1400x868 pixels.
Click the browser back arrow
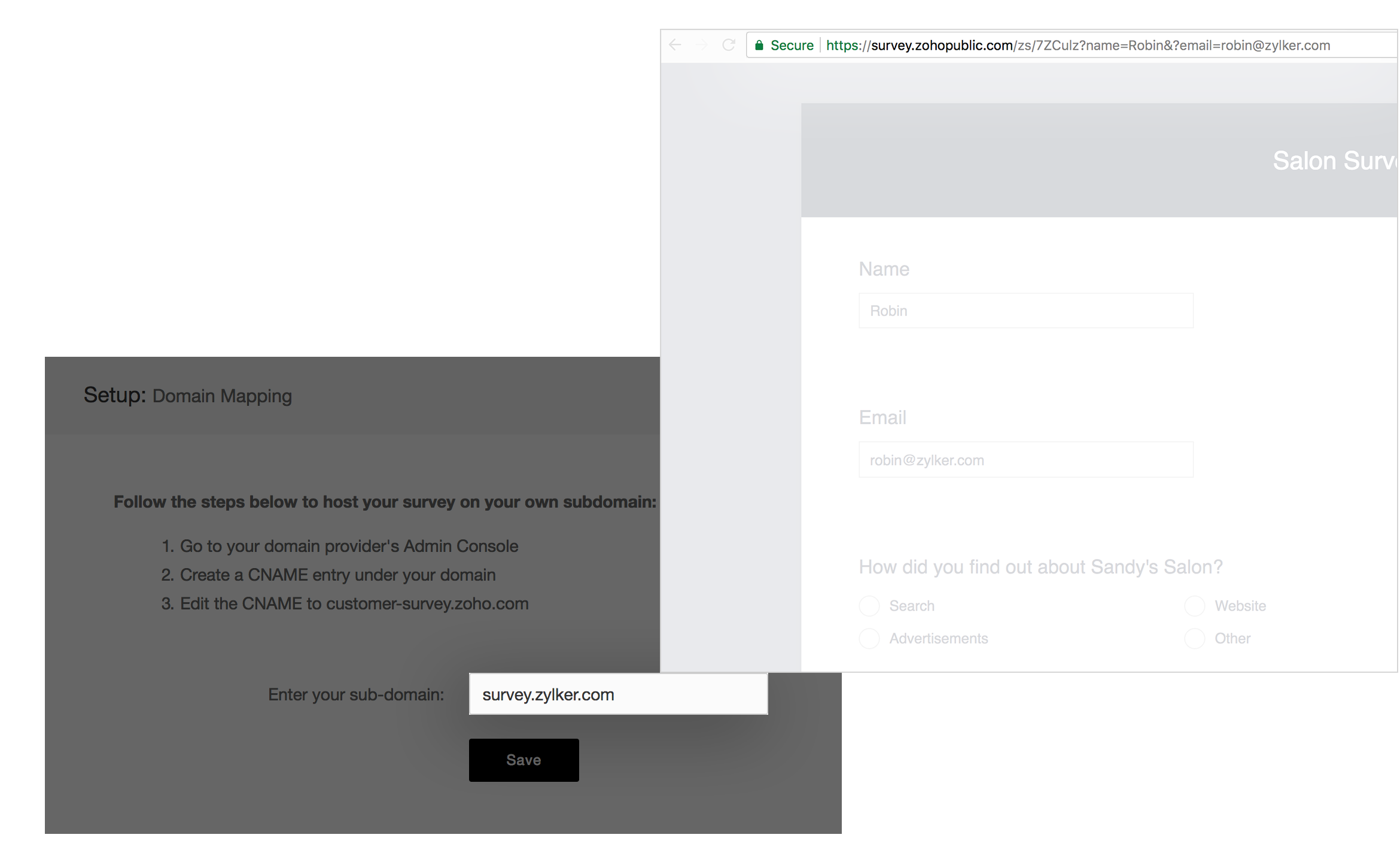click(675, 45)
